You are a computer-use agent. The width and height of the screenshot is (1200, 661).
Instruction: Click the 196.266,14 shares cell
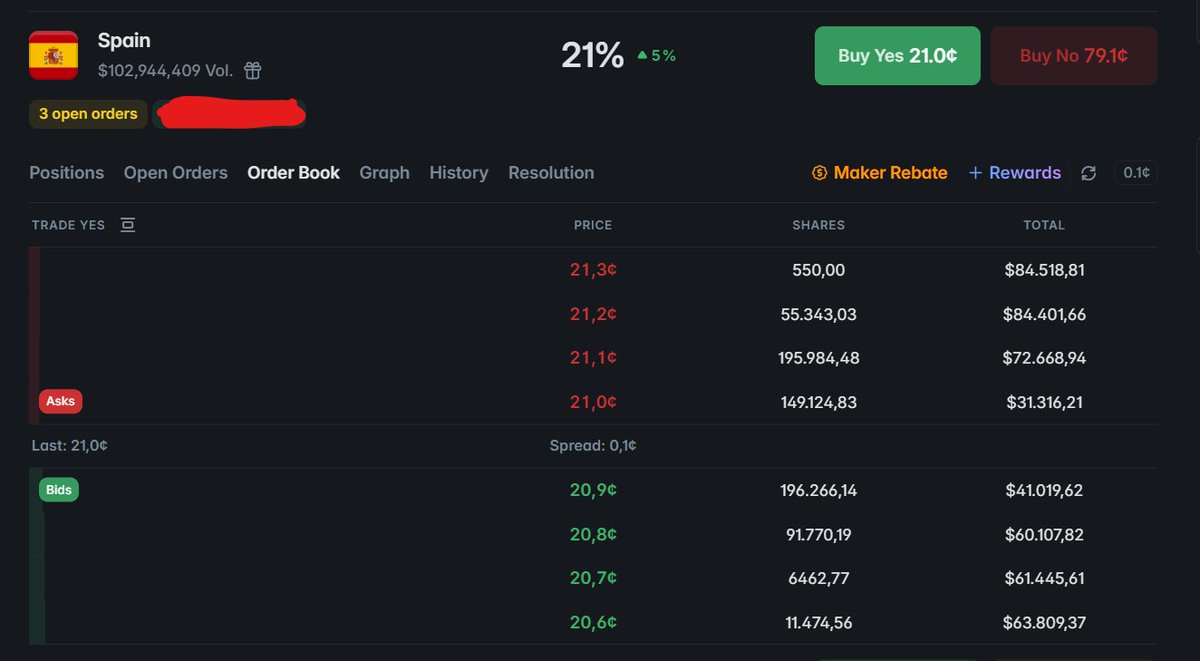click(819, 490)
